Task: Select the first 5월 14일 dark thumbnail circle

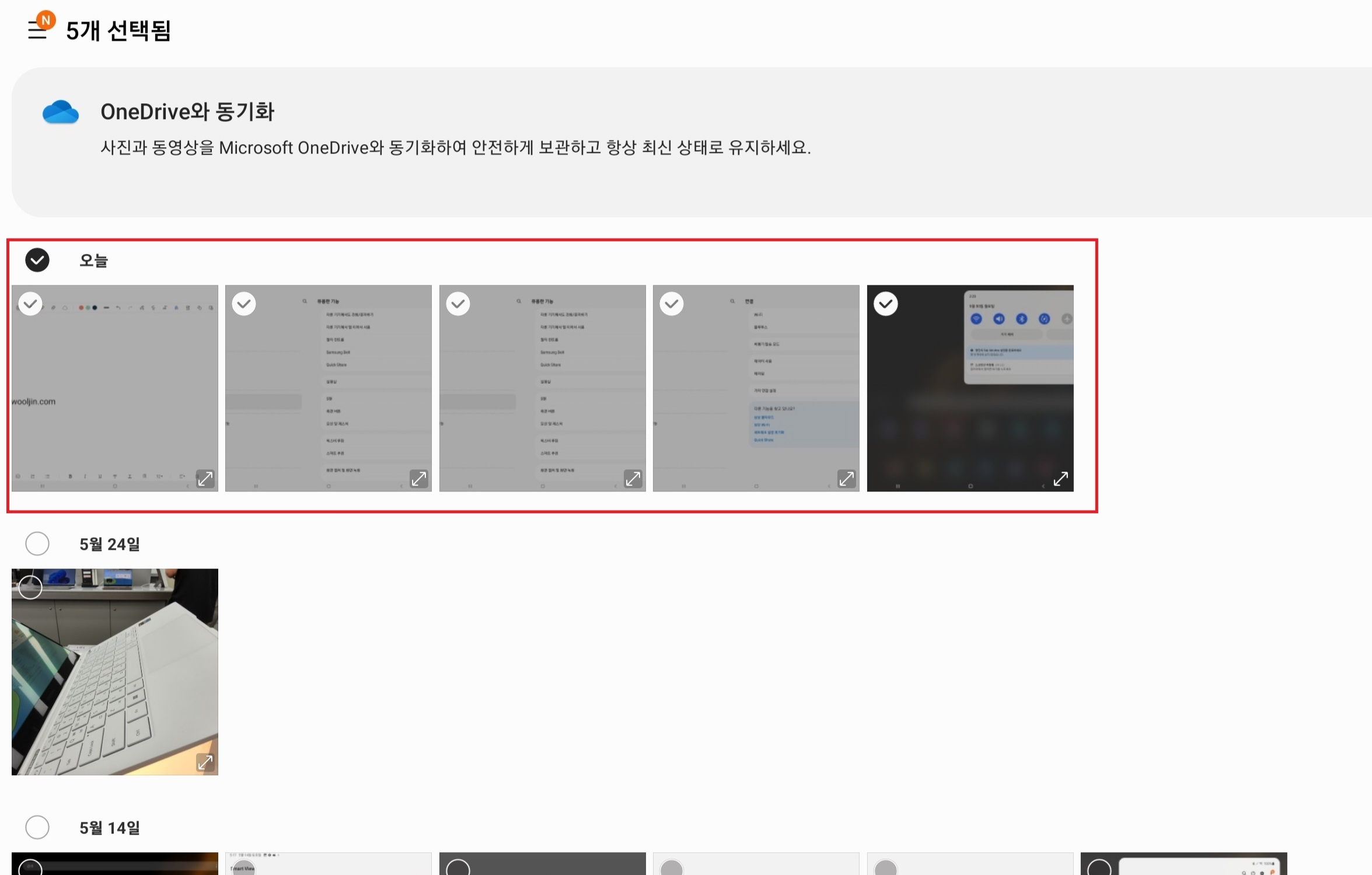Action: coord(30,868)
